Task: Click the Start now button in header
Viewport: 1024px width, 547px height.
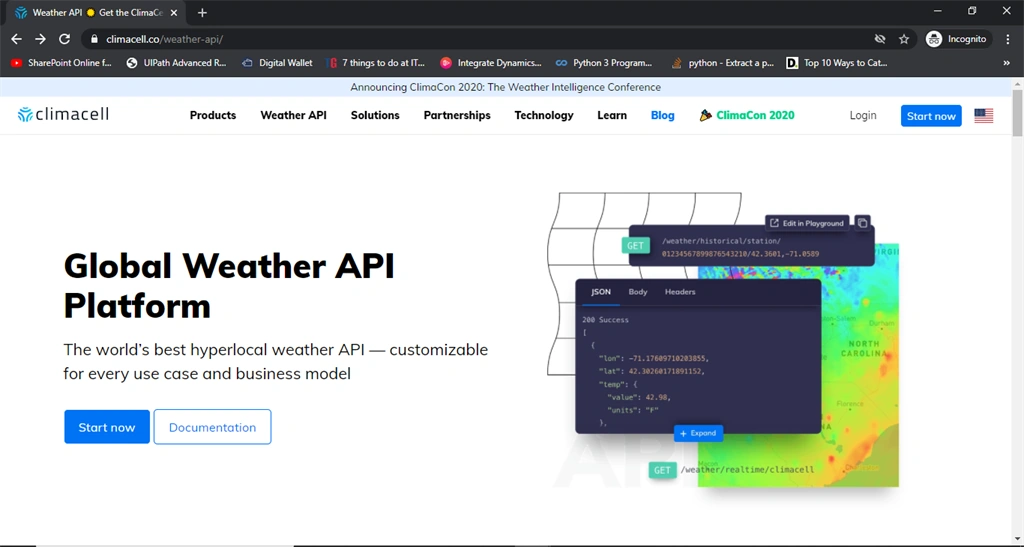Action: [931, 116]
